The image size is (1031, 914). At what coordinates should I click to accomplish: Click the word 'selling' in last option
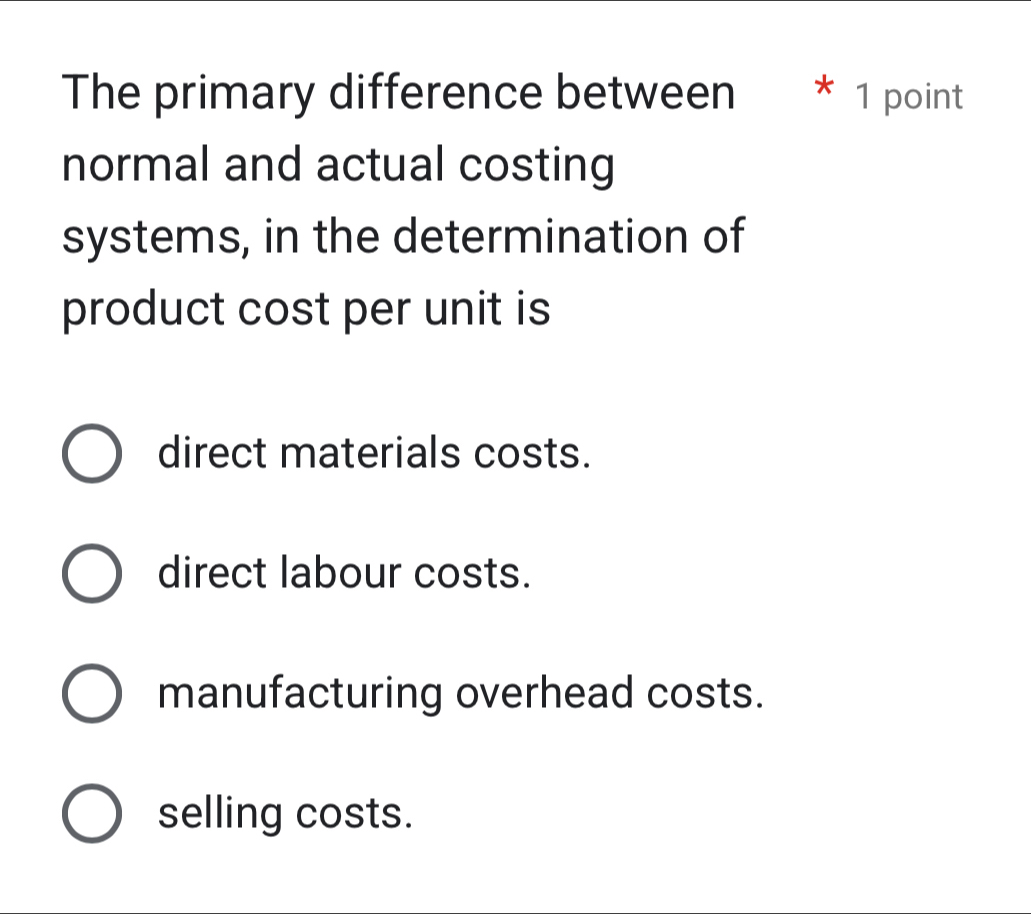(220, 814)
